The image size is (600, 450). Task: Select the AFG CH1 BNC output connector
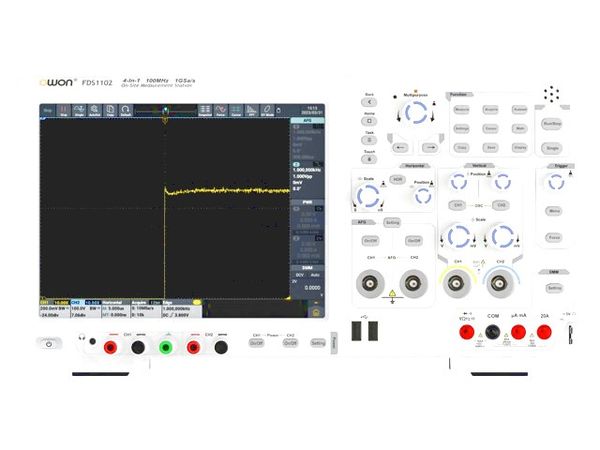(x=370, y=284)
